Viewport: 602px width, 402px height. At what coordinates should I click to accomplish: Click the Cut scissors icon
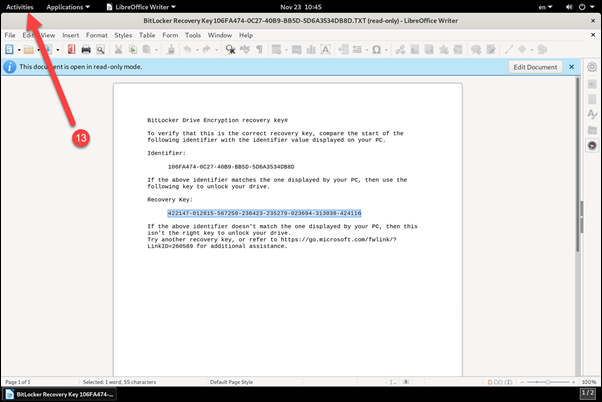[118, 50]
